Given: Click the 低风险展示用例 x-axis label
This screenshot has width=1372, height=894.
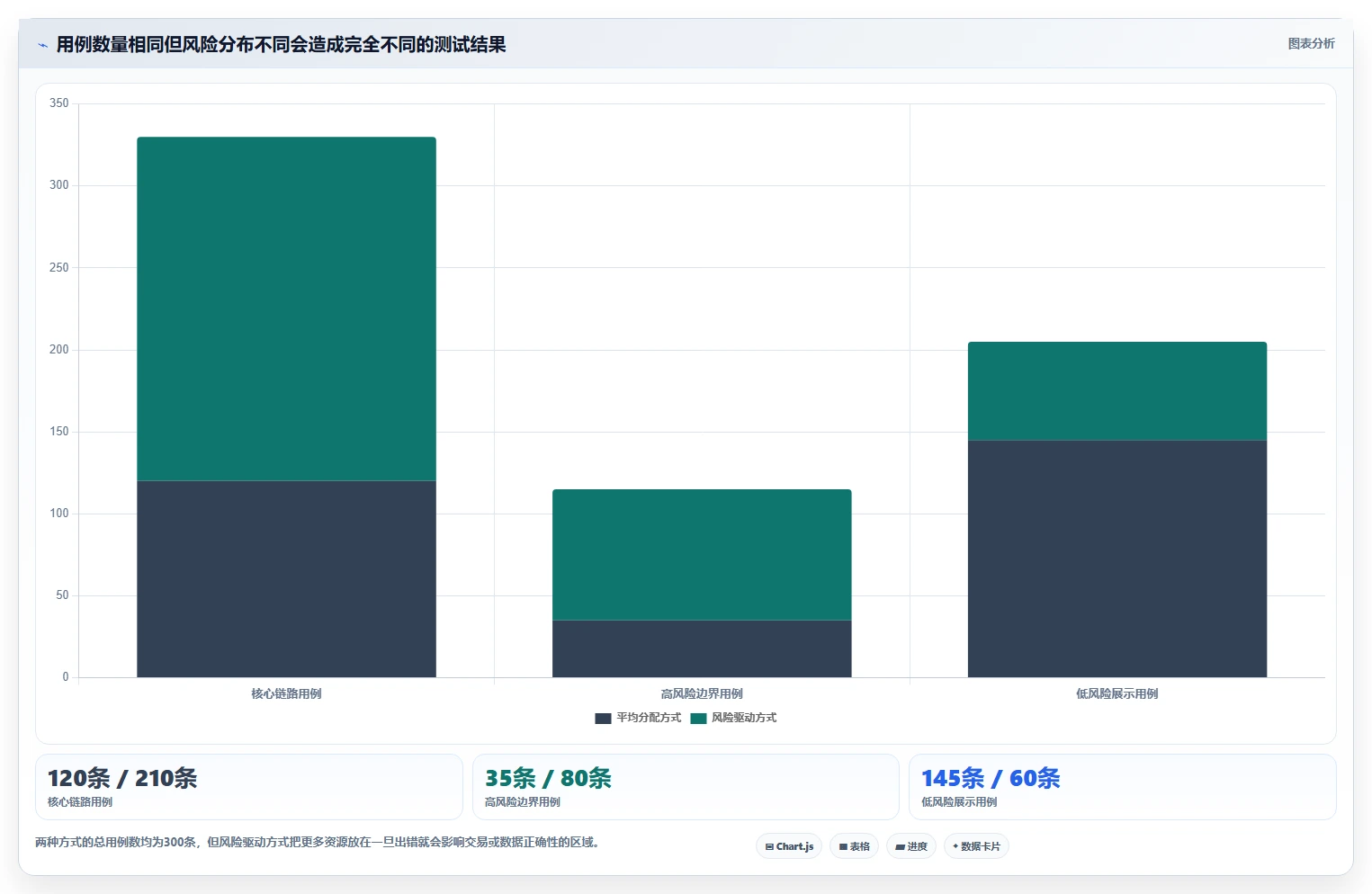Looking at the screenshot, I should (x=1117, y=693).
